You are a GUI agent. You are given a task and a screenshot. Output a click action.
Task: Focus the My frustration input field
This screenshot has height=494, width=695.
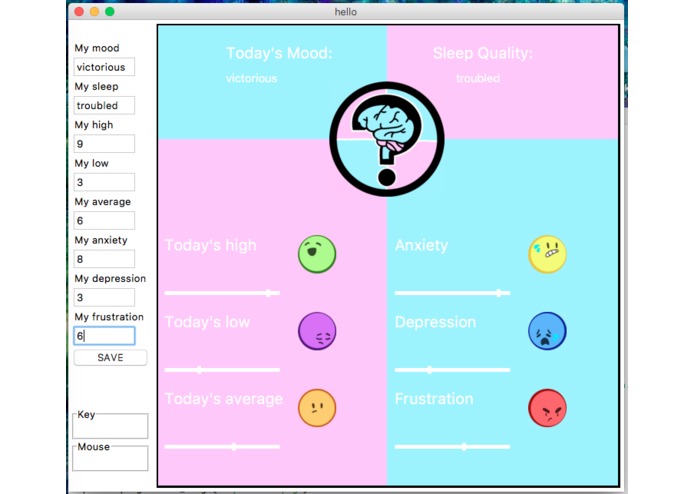point(104,336)
